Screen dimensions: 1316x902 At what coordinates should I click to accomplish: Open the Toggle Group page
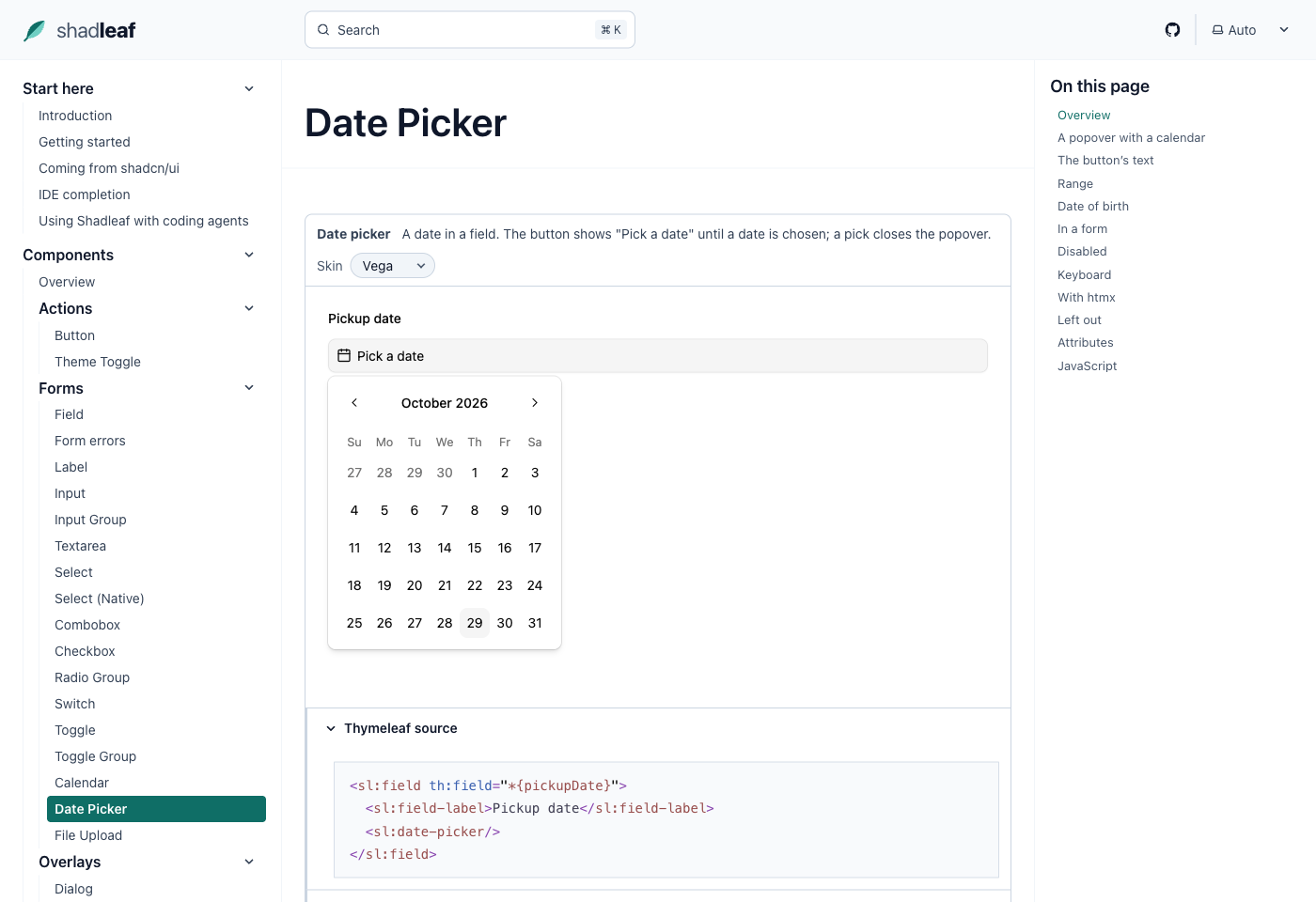96,756
